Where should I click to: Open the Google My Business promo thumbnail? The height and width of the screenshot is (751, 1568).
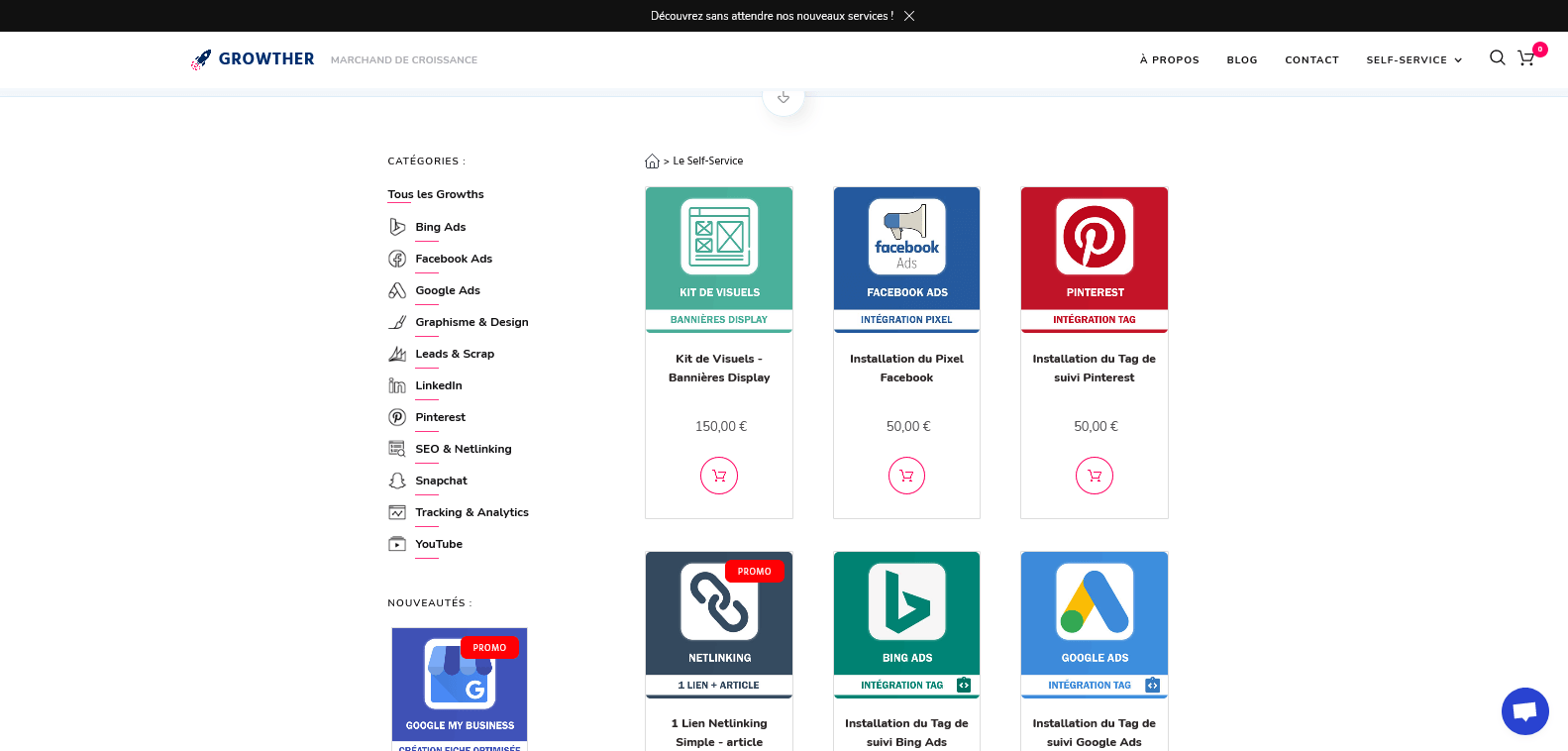point(460,684)
